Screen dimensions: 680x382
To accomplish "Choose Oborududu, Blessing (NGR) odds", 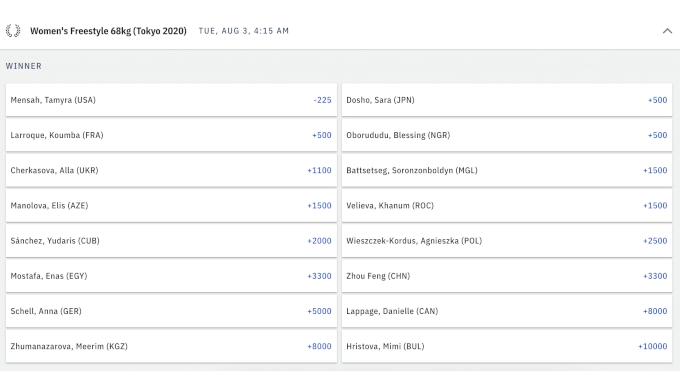I will point(507,135).
